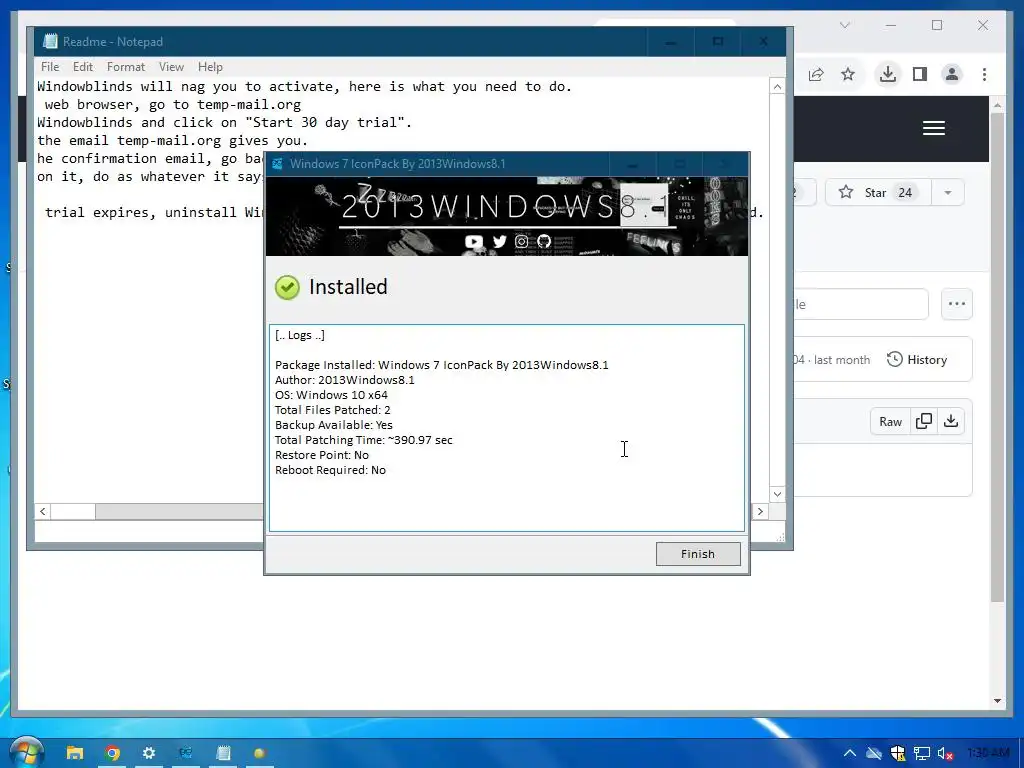Bookmark this page with Chrome's star icon

[x=848, y=74]
